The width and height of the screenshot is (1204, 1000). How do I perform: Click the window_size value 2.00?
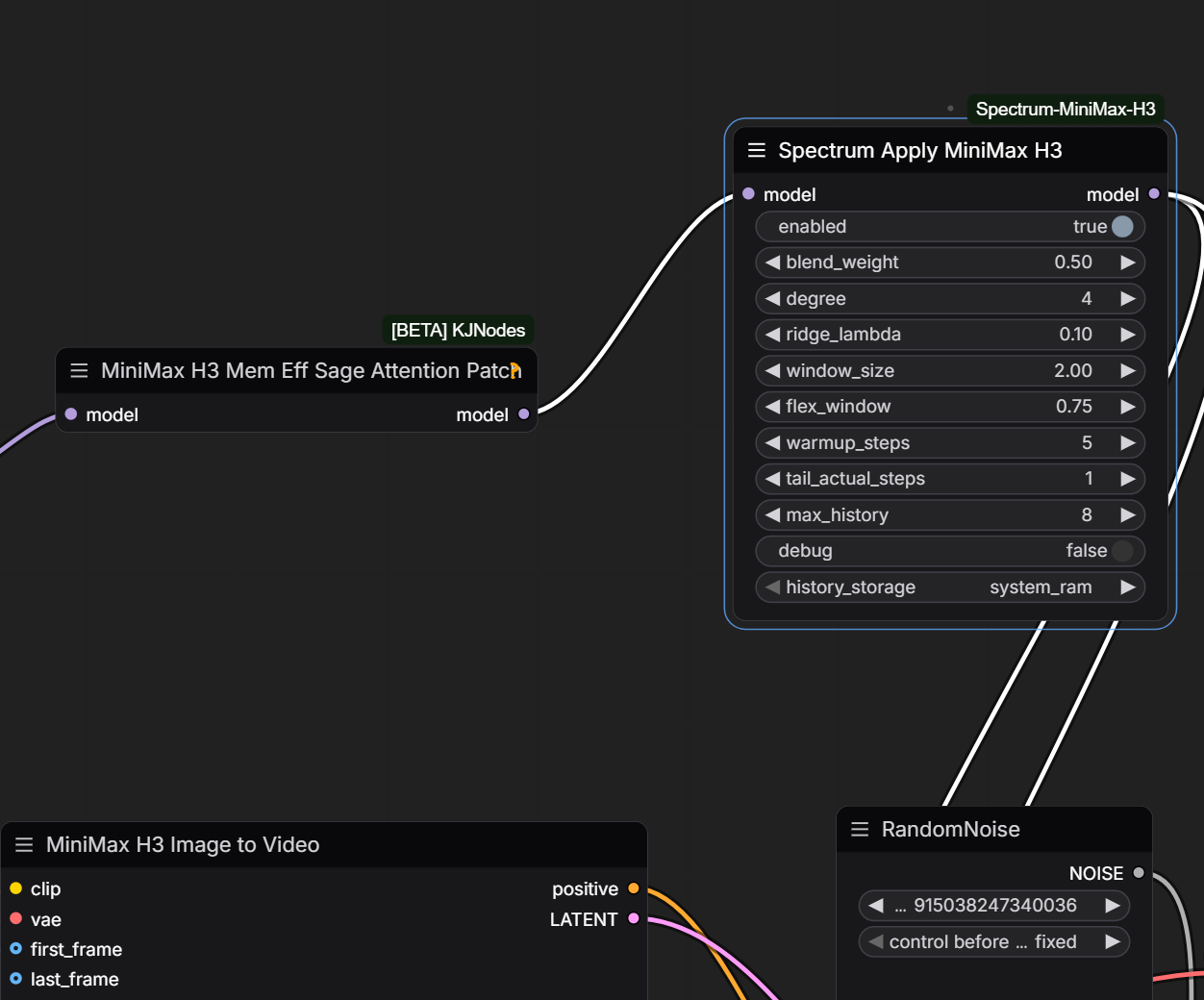click(1073, 370)
